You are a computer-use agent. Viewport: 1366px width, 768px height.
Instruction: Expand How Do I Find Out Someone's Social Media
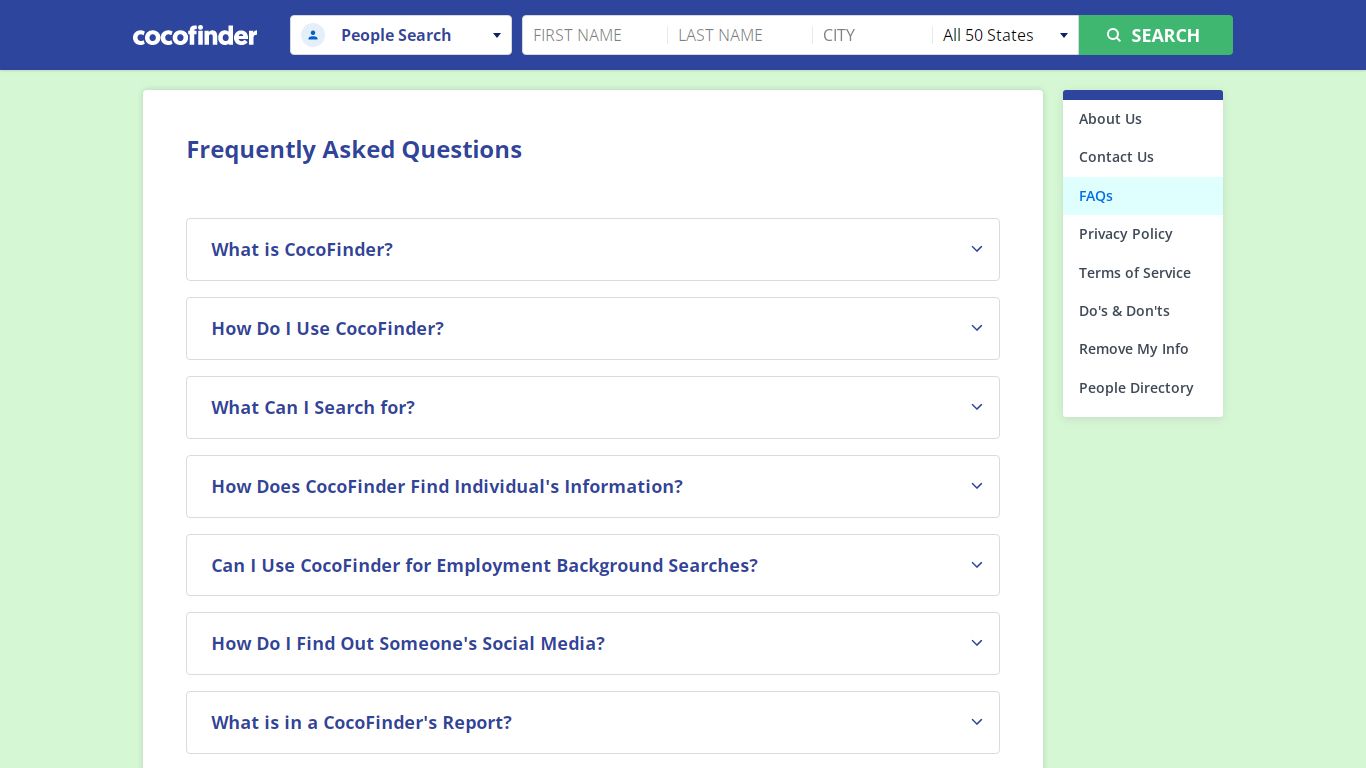point(593,643)
